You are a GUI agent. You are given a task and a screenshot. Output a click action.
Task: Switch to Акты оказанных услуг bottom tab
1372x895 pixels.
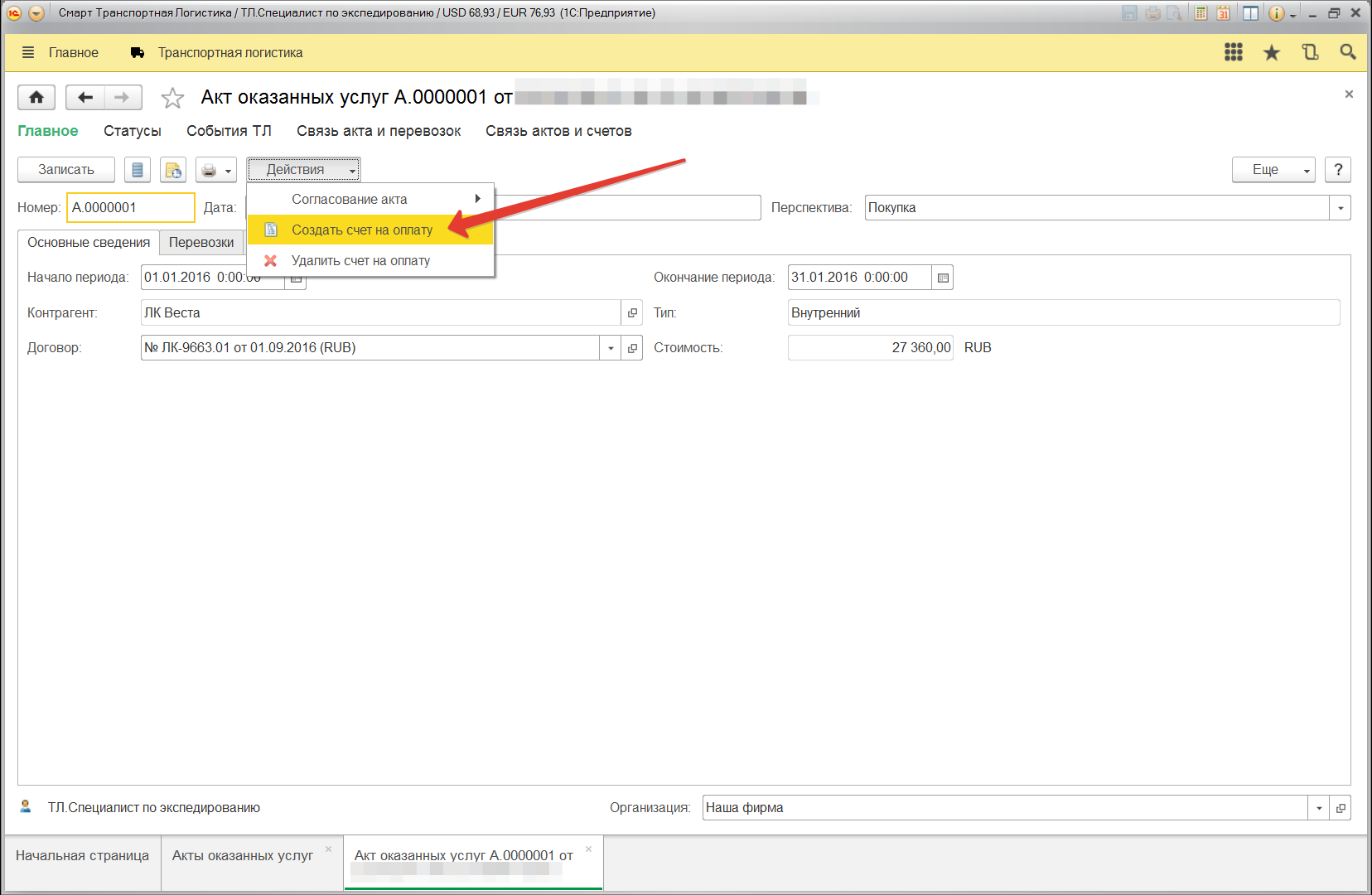point(243,855)
